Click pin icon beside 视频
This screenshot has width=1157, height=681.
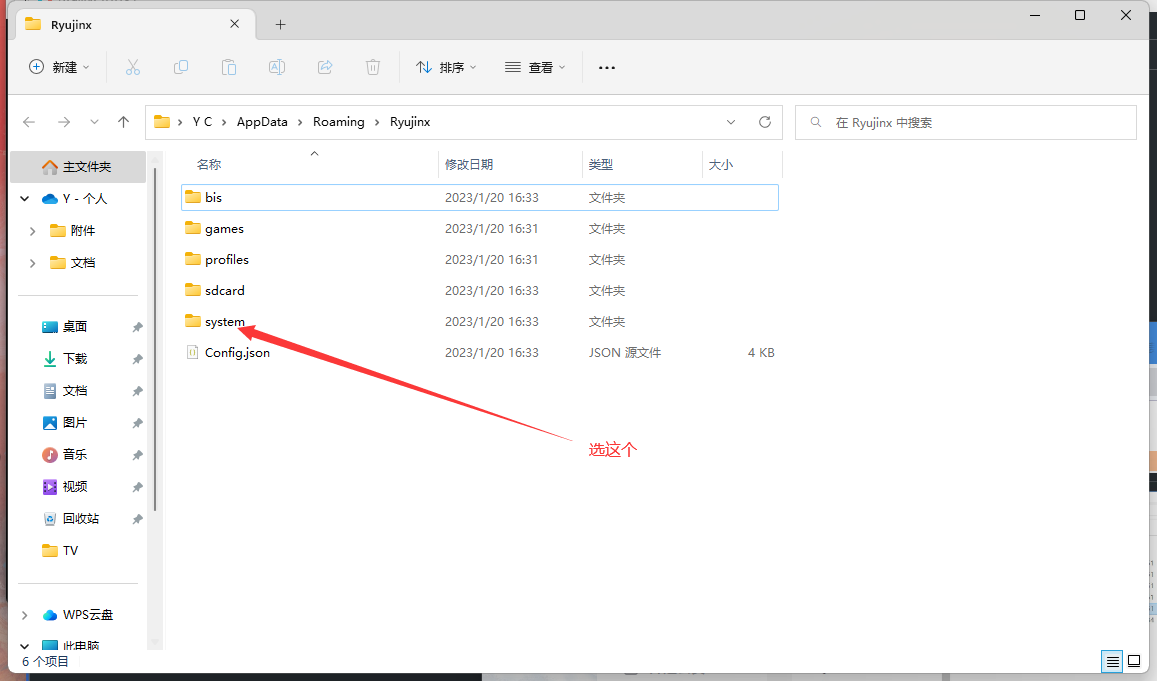click(137, 487)
